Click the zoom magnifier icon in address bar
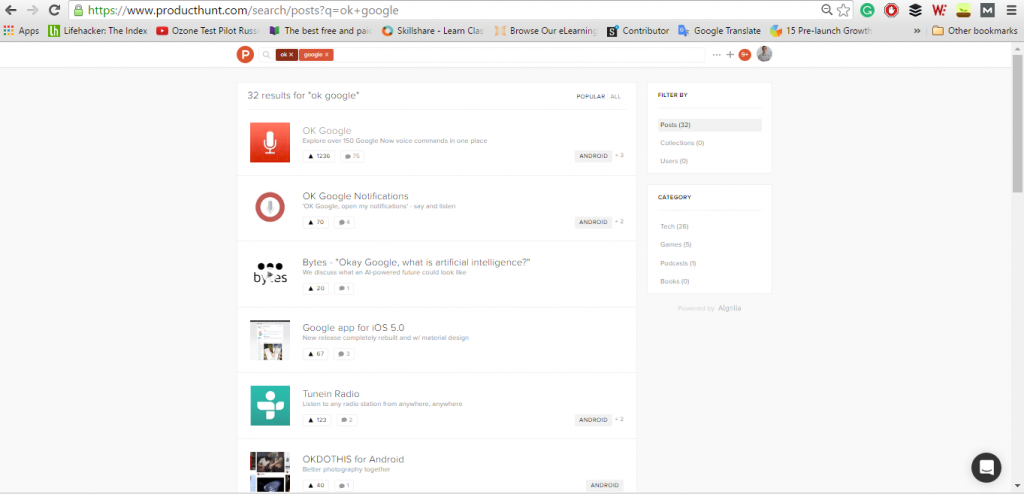 pyautogui.click(x=827, y=10)
